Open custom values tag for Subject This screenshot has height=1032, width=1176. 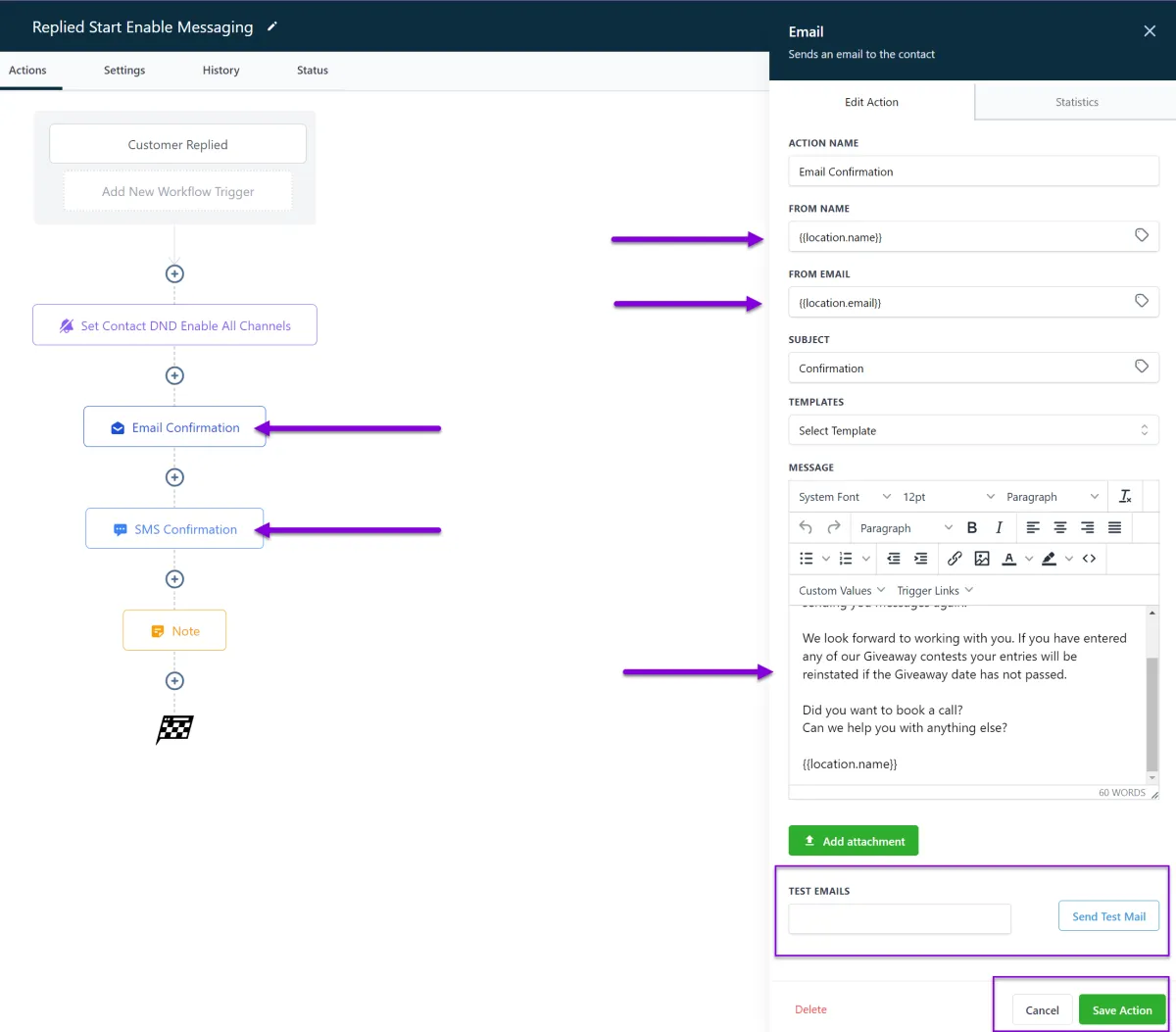(x=1142, y=367)
